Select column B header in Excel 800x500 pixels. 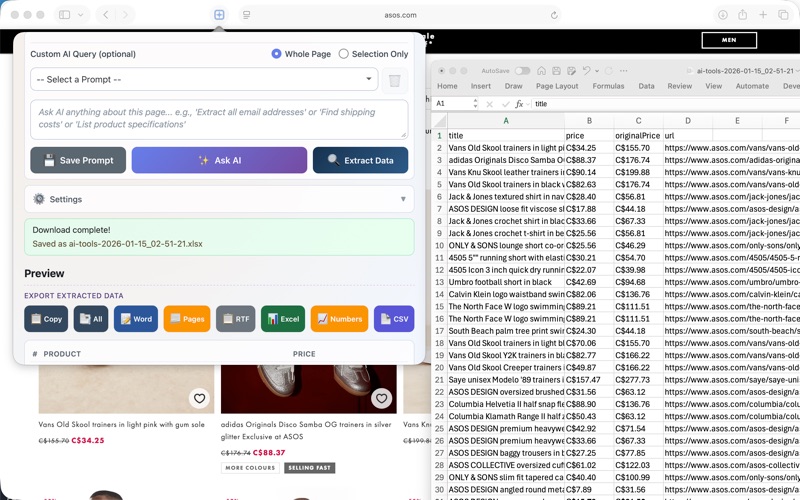point(589,121)
